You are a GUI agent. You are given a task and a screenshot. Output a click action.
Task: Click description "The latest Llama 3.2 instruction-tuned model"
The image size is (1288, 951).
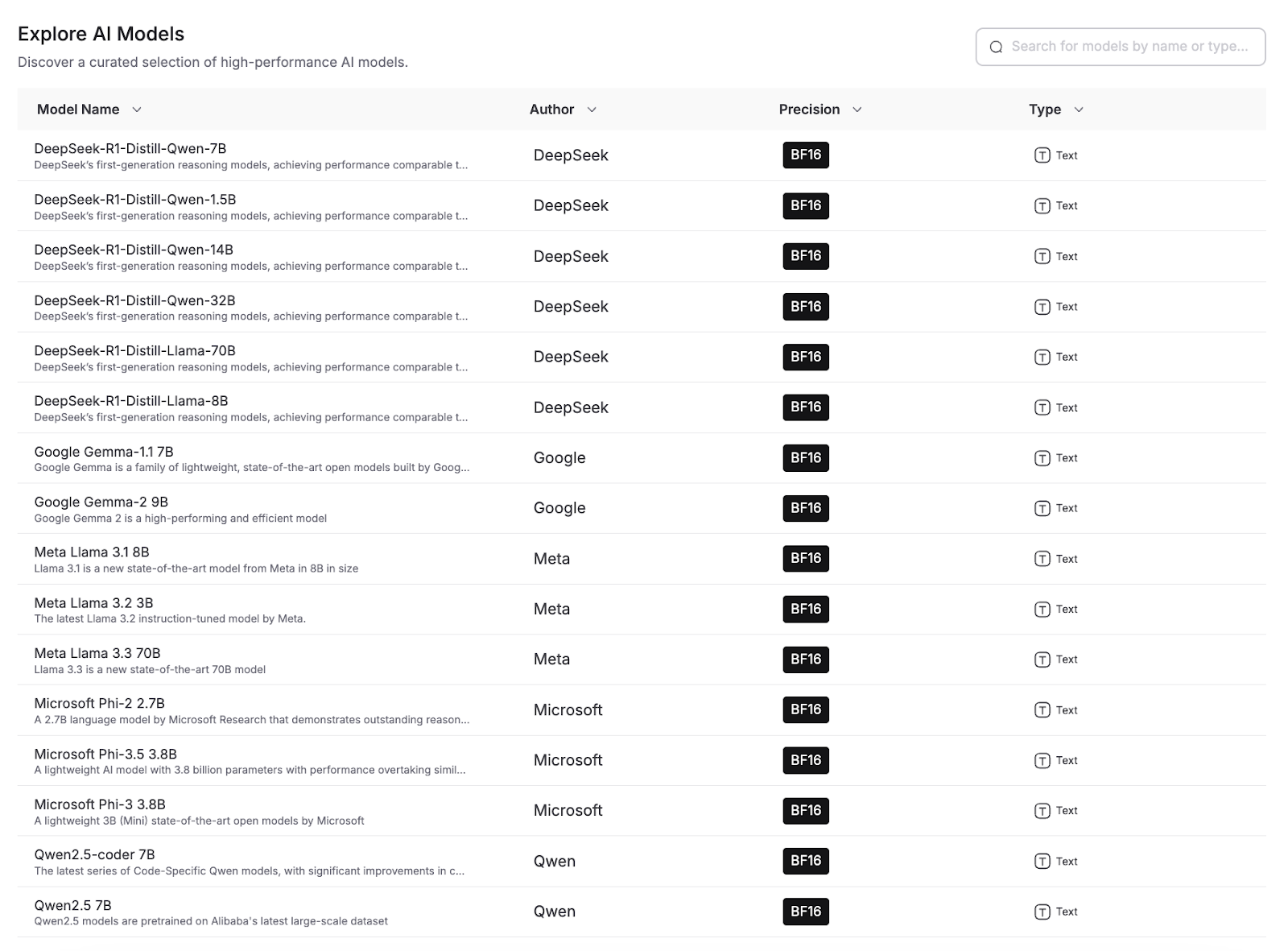click(x=170, y=619)
